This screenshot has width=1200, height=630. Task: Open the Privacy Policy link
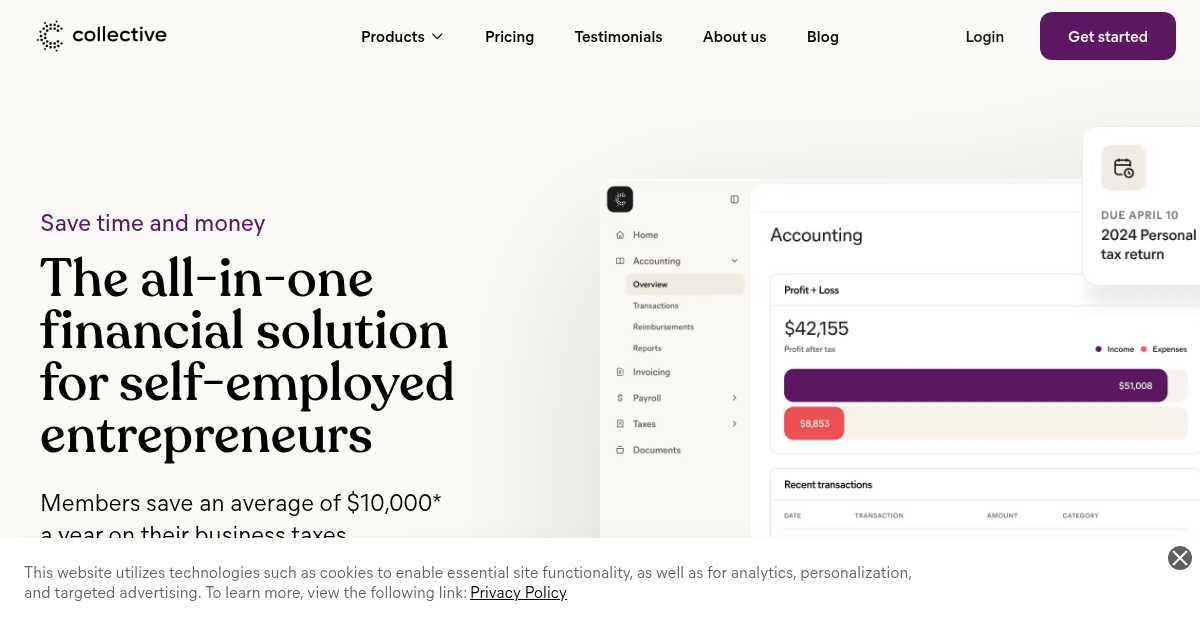pyautogui.click(x=518, y=593)
